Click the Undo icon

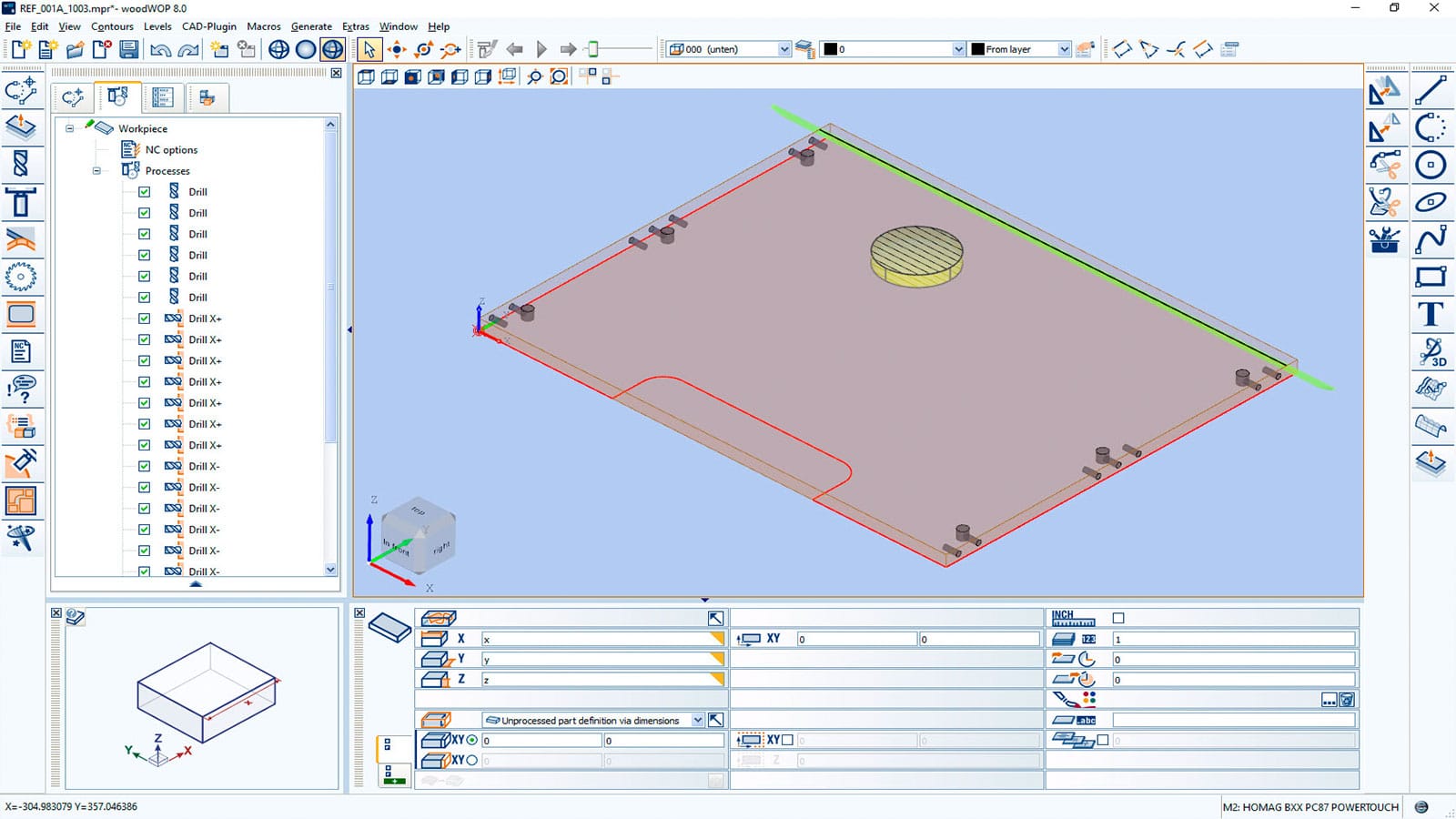pos(160,50)
